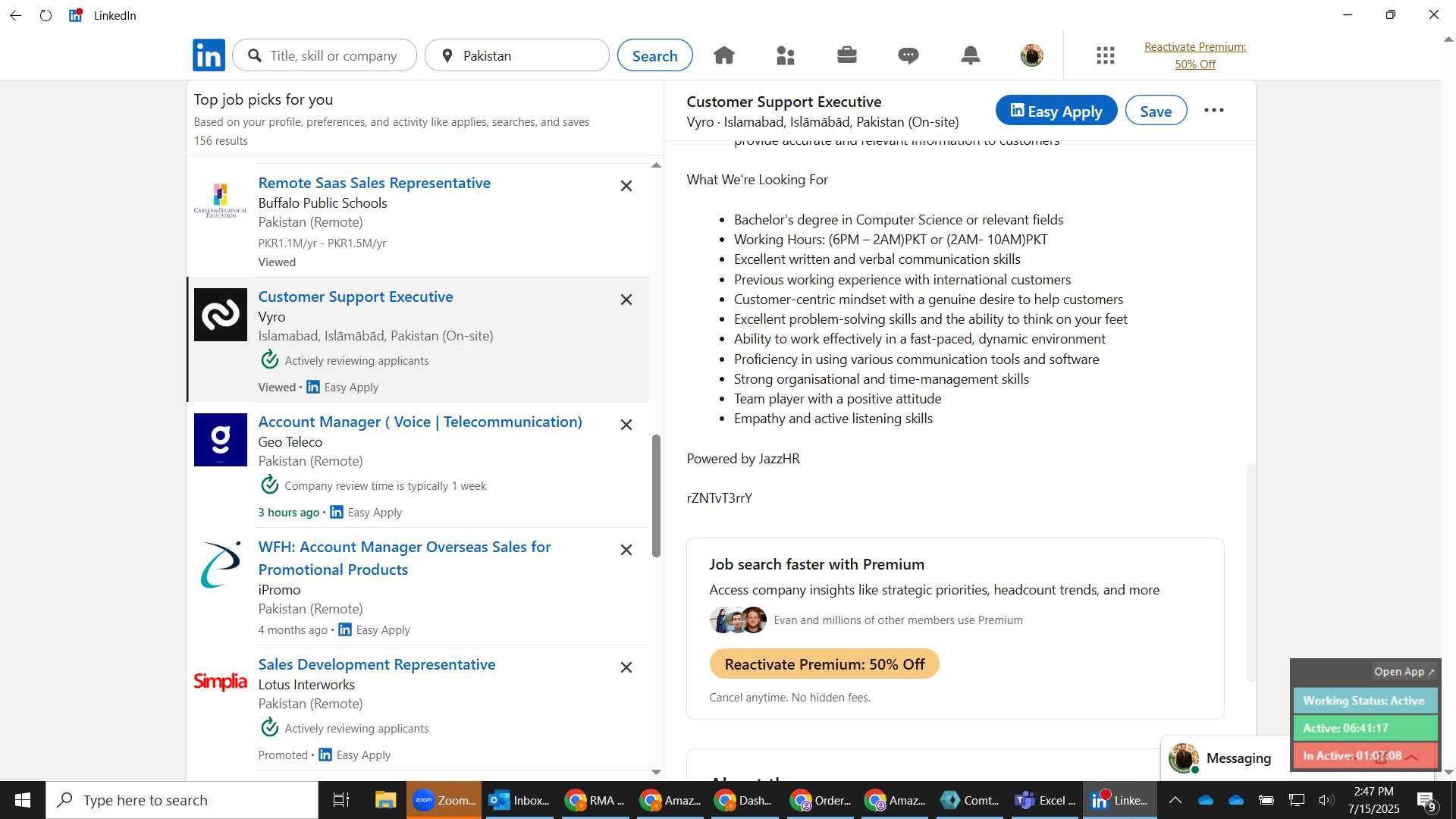
Task: Click job details pane scrollbar
Action: point(1250,573)
